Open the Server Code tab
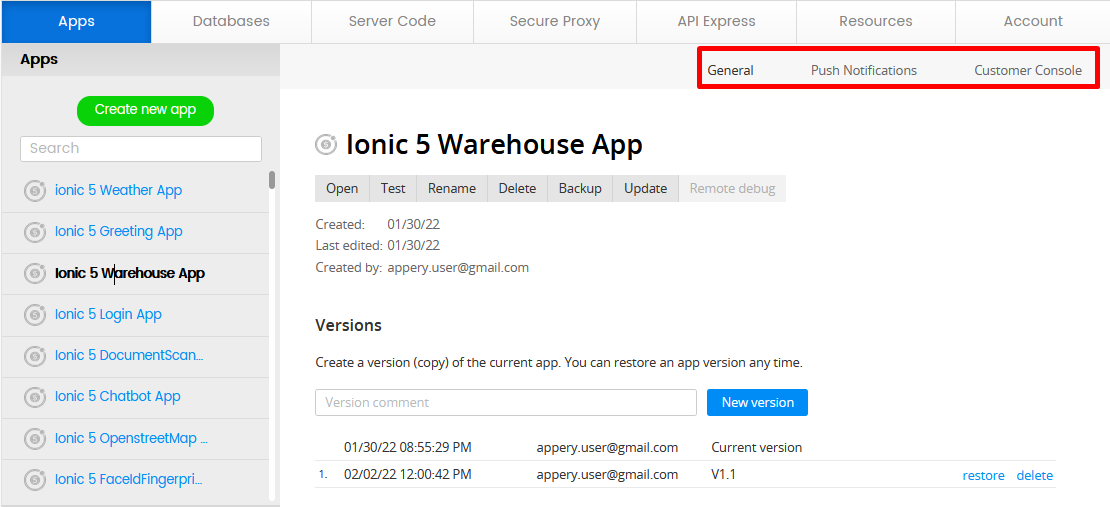Image resolution: width=1110 pixels, height=507 pixels. click(392, 21)
